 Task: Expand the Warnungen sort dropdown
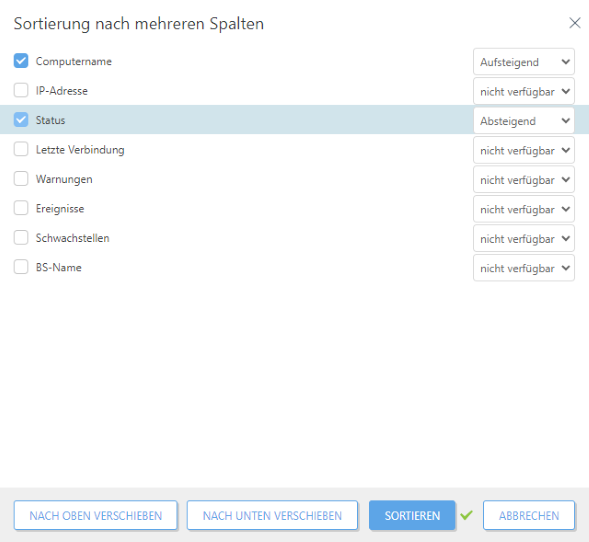pos(524,180)
